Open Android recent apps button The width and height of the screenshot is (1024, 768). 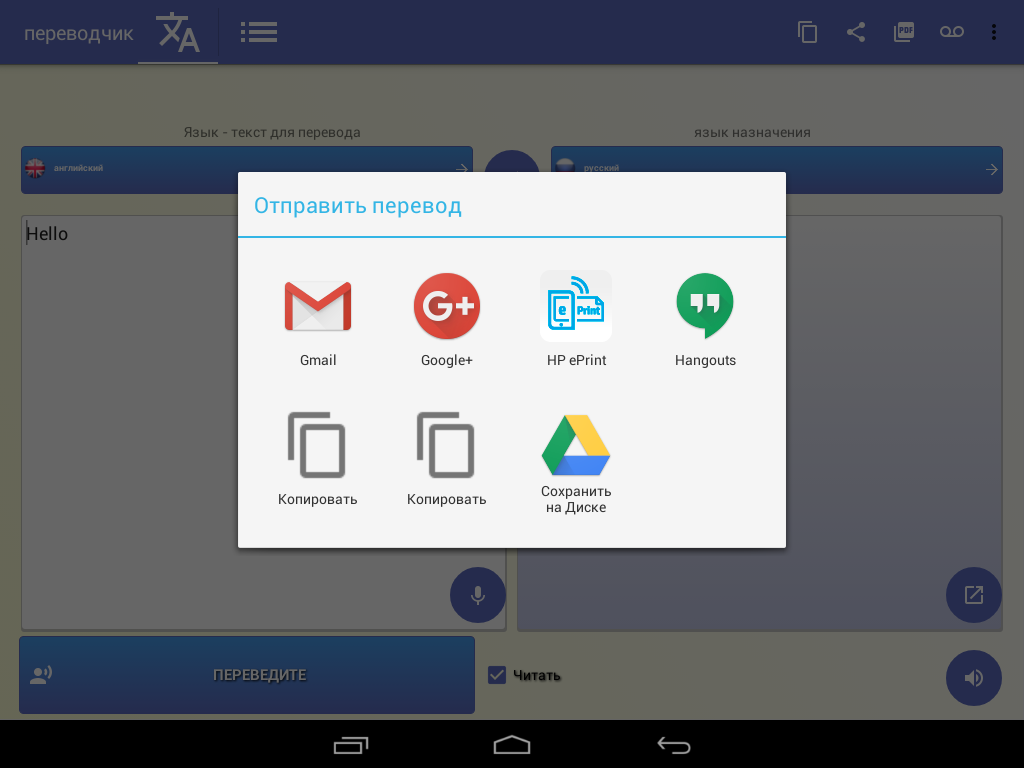coord(351,745)
